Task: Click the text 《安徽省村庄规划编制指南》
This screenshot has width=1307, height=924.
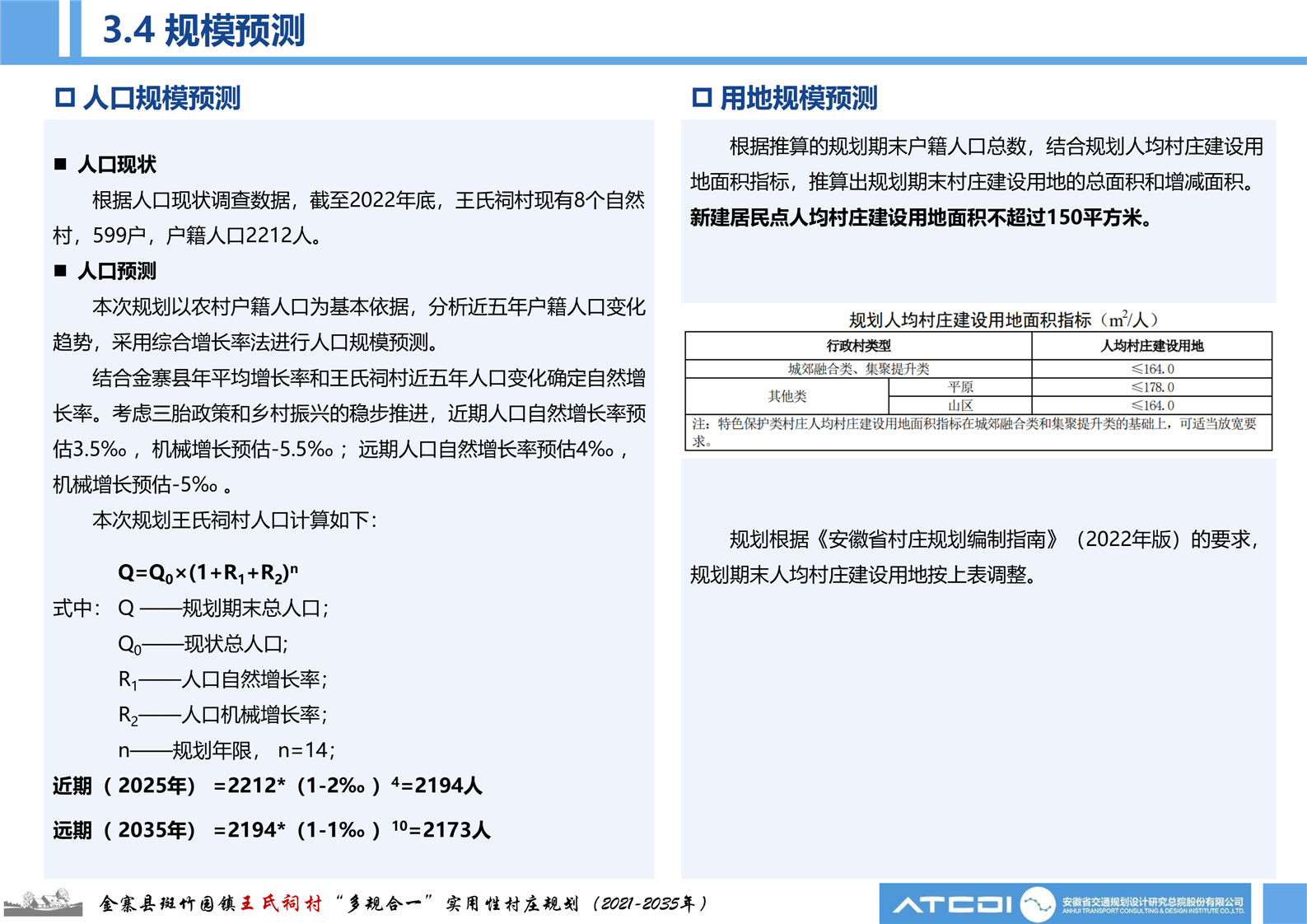Action: 937,539
